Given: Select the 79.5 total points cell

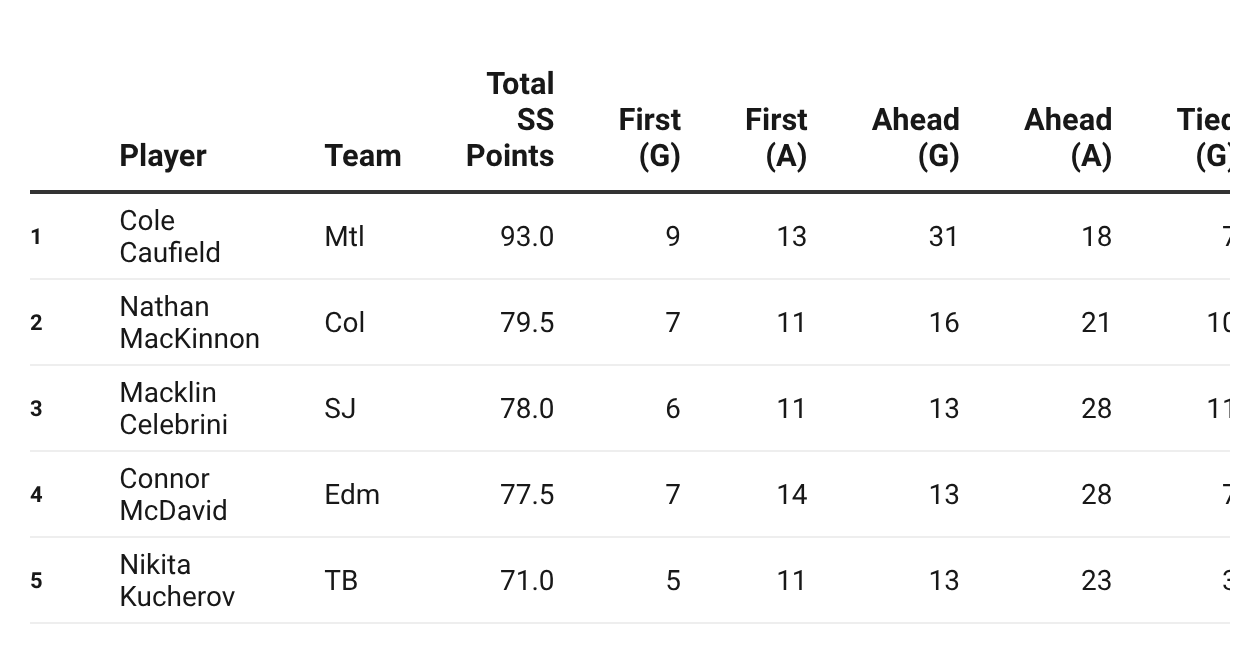Looking at the screenshot, I should point(527,323).
